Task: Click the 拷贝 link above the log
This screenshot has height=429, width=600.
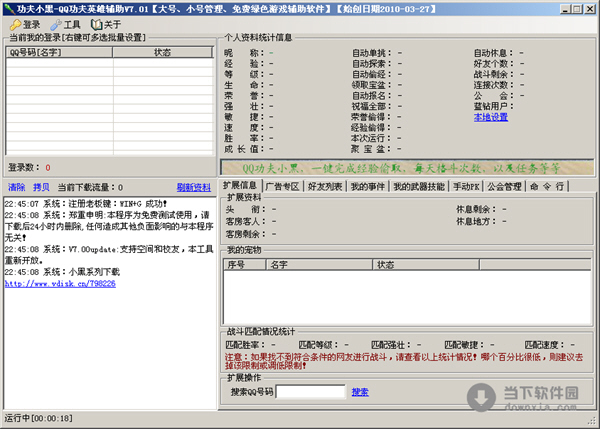Action: [x=41, y=187]
